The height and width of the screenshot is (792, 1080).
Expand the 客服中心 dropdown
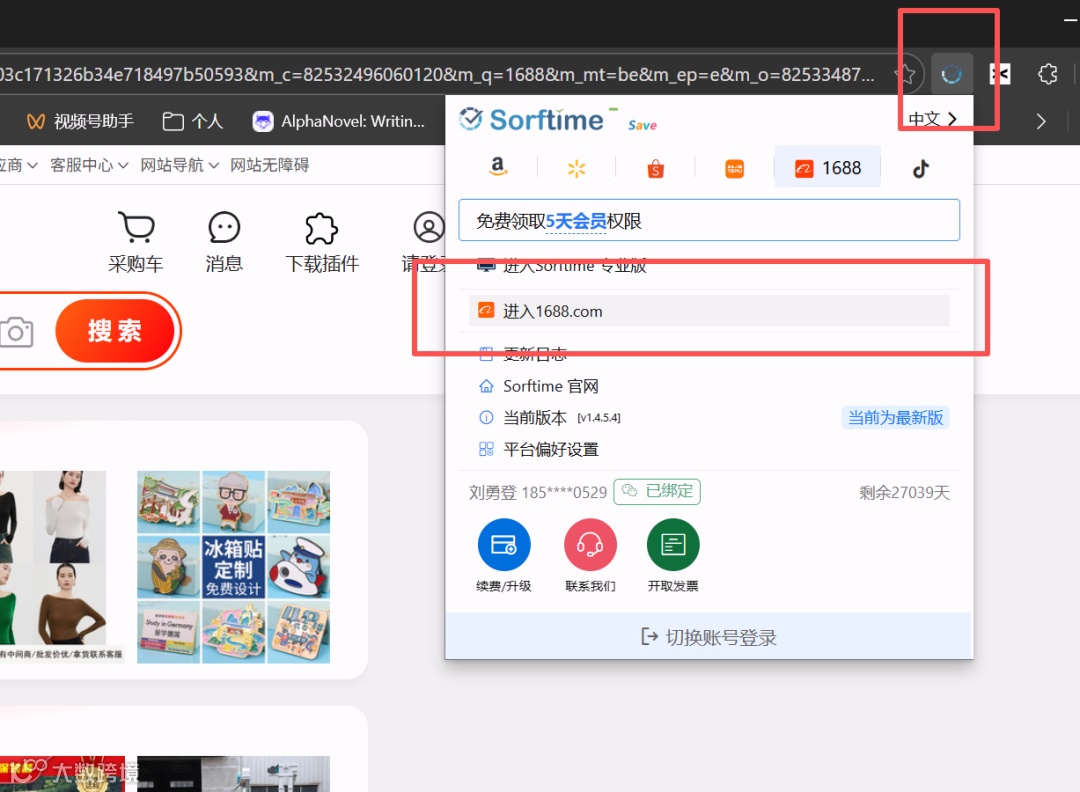coord(89,165)
